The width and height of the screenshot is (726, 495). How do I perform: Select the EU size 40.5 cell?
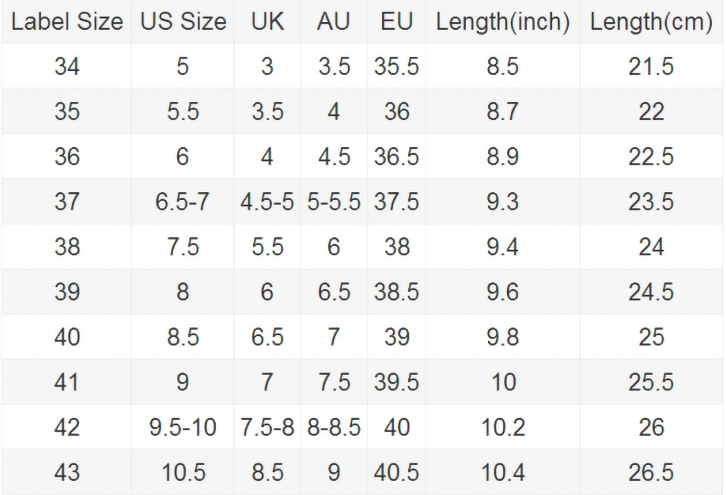(397, 472)
